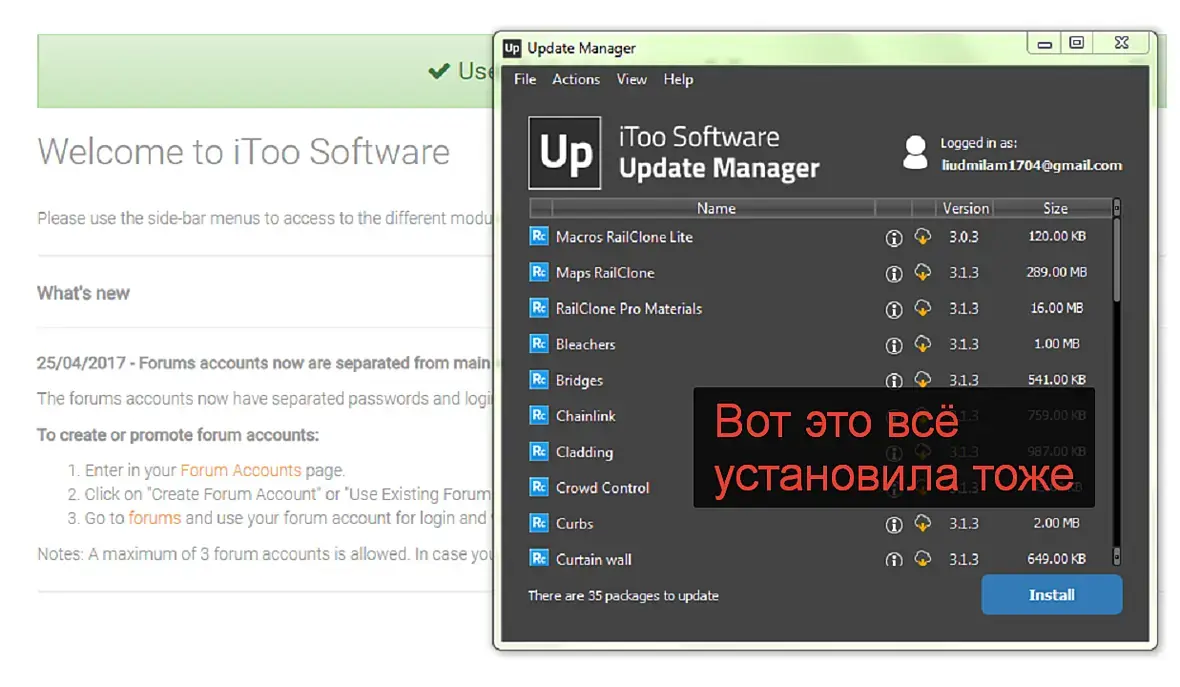Image resolution: width=1180 pixels, height=687 pixels.
Task: Select the Maps RailClone row
Action: click(820, 272)
